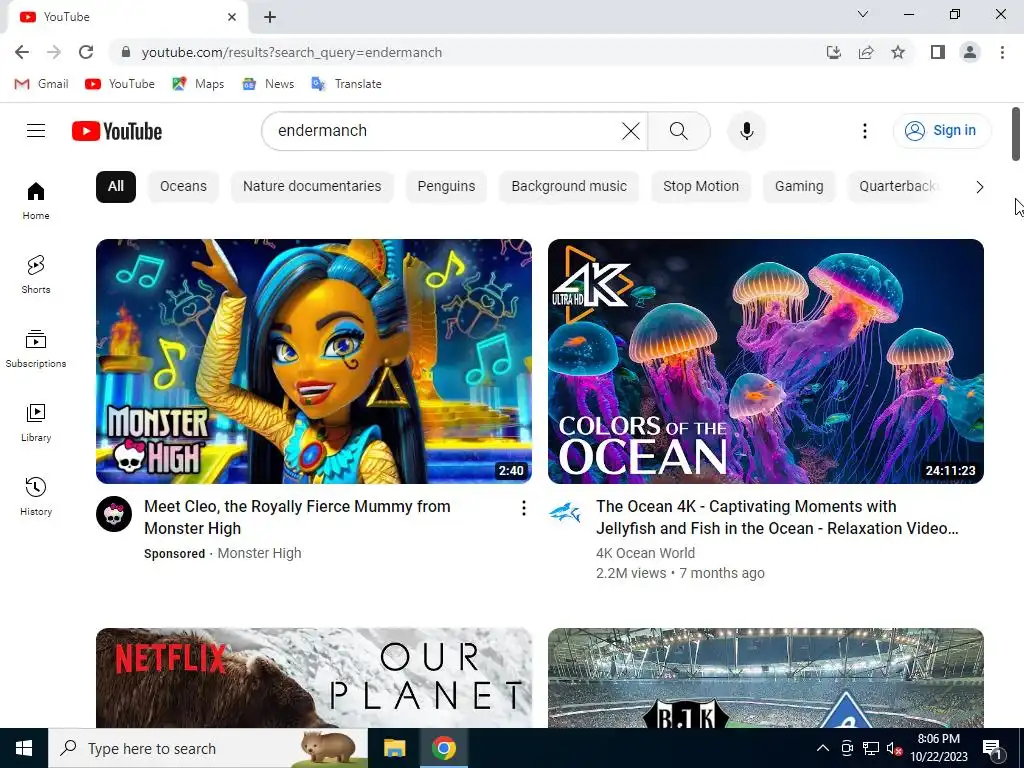Go forward in browser history
Screen dimensions: 1024x768
pyautogui.click(x=54, y=52)
